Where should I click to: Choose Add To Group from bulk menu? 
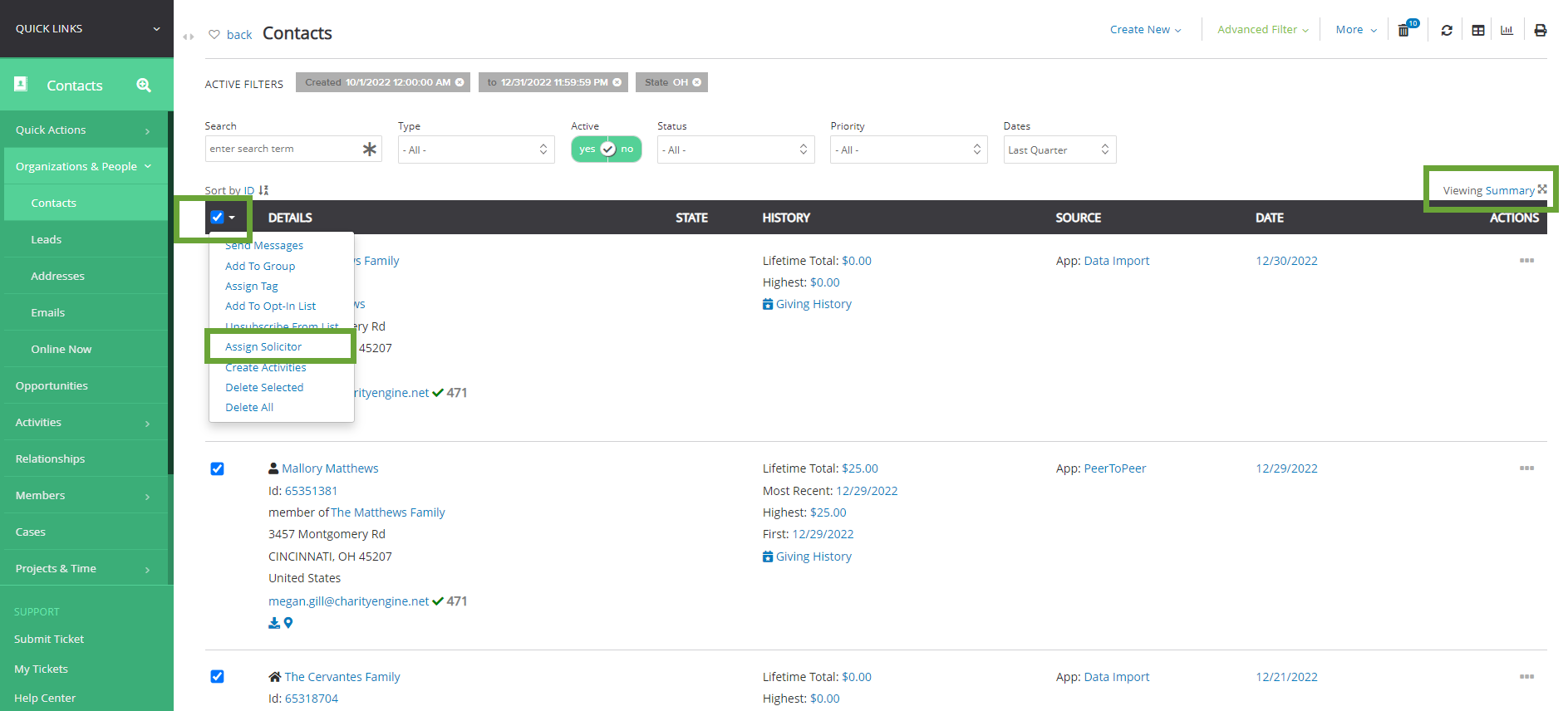click(260, 266)
